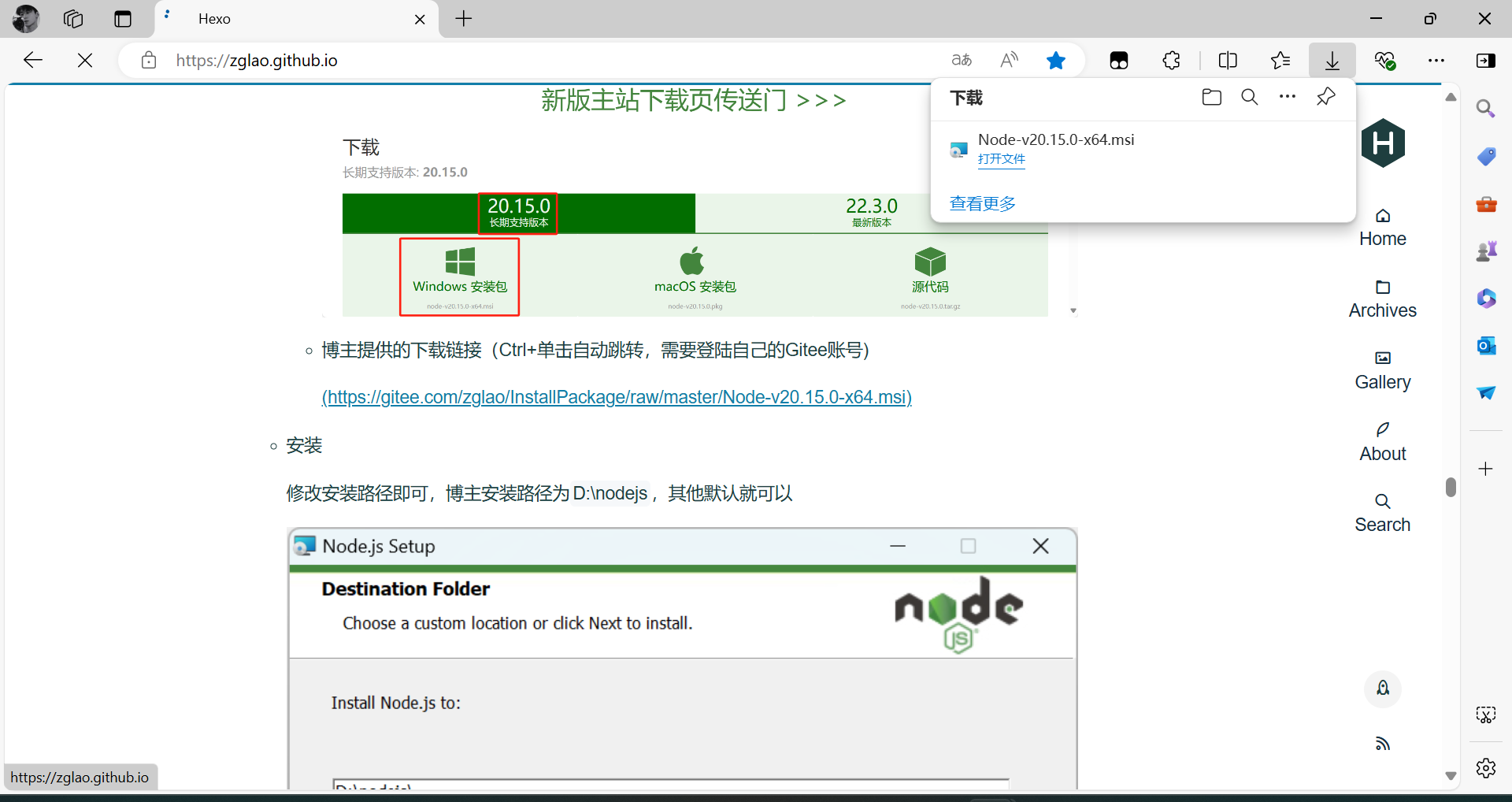Open the Workspaces icon
The image size is (1512, 802).
pos(73,19)
